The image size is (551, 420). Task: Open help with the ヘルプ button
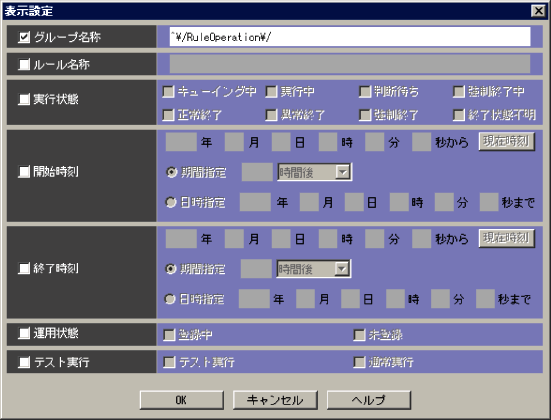(x=369, y=400)
